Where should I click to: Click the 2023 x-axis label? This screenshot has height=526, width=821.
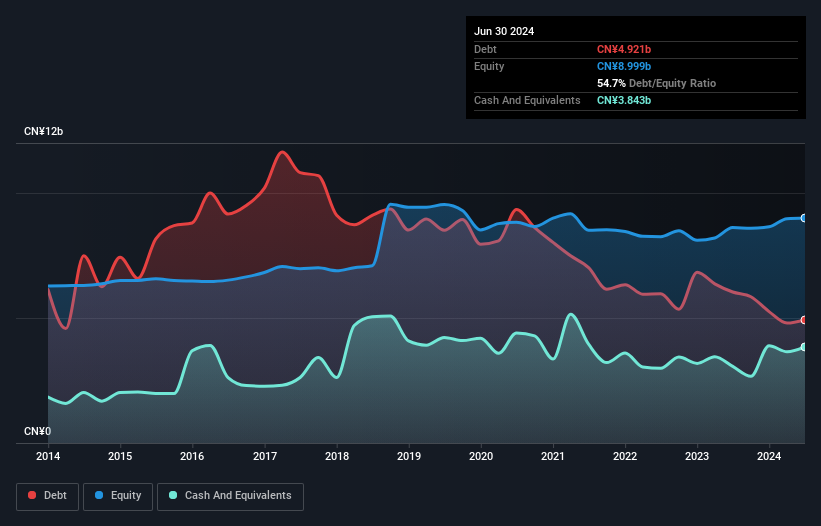tap(697, 456)
